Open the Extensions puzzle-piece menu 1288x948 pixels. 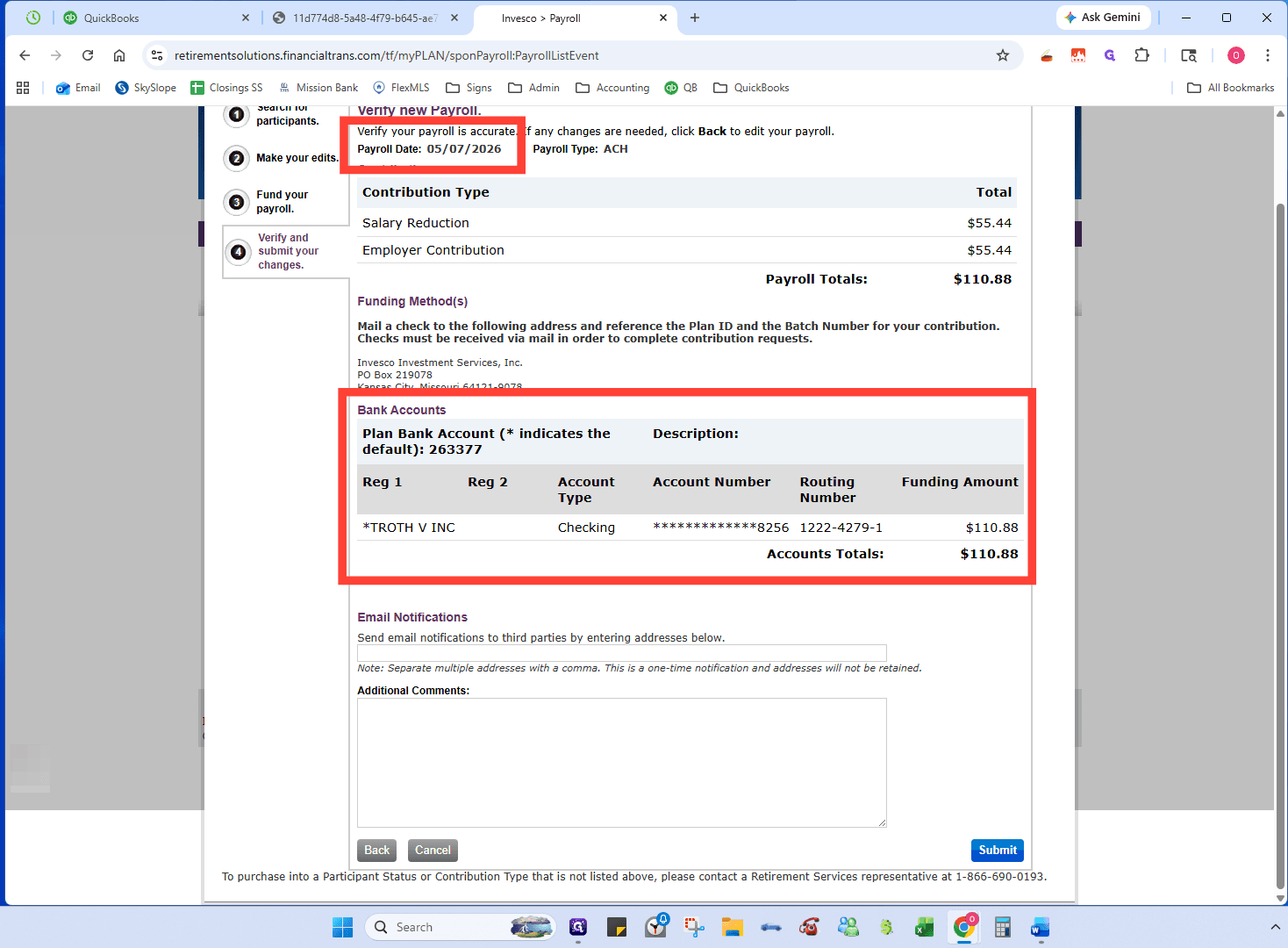(x=1141, y=55)
